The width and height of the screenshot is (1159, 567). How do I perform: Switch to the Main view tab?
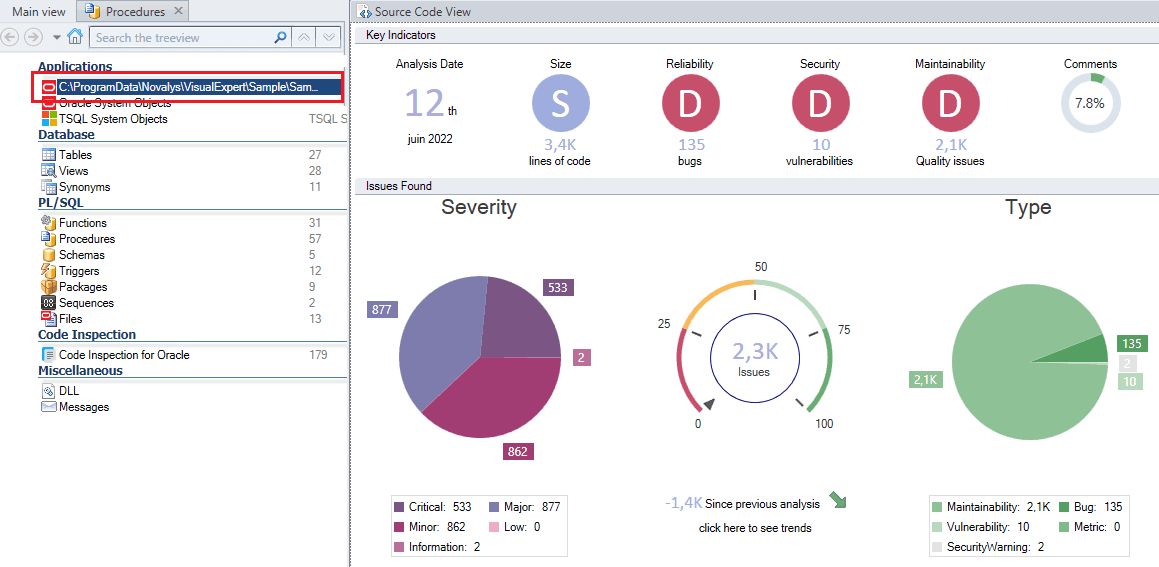tap(38, 12)
